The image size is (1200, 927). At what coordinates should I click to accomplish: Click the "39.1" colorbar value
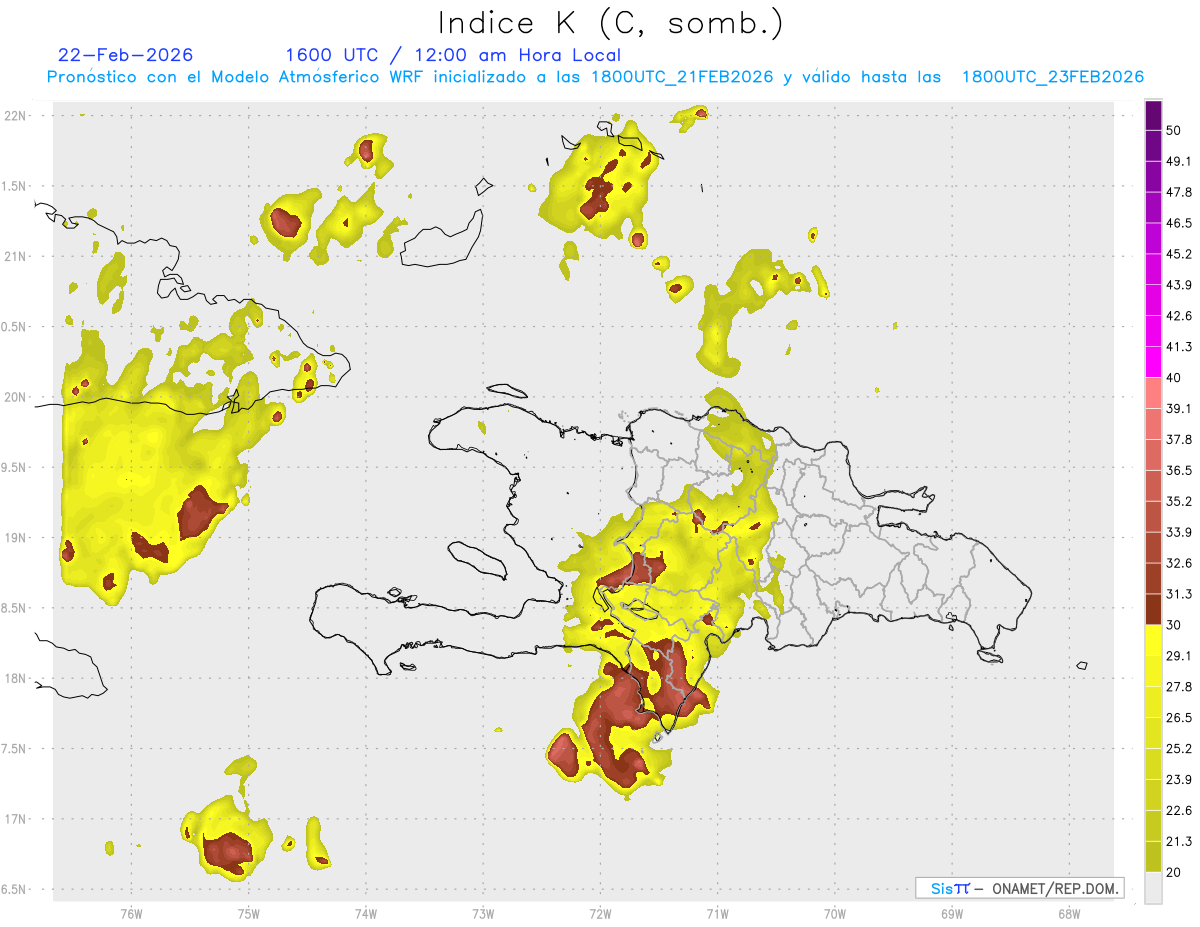1178,408
